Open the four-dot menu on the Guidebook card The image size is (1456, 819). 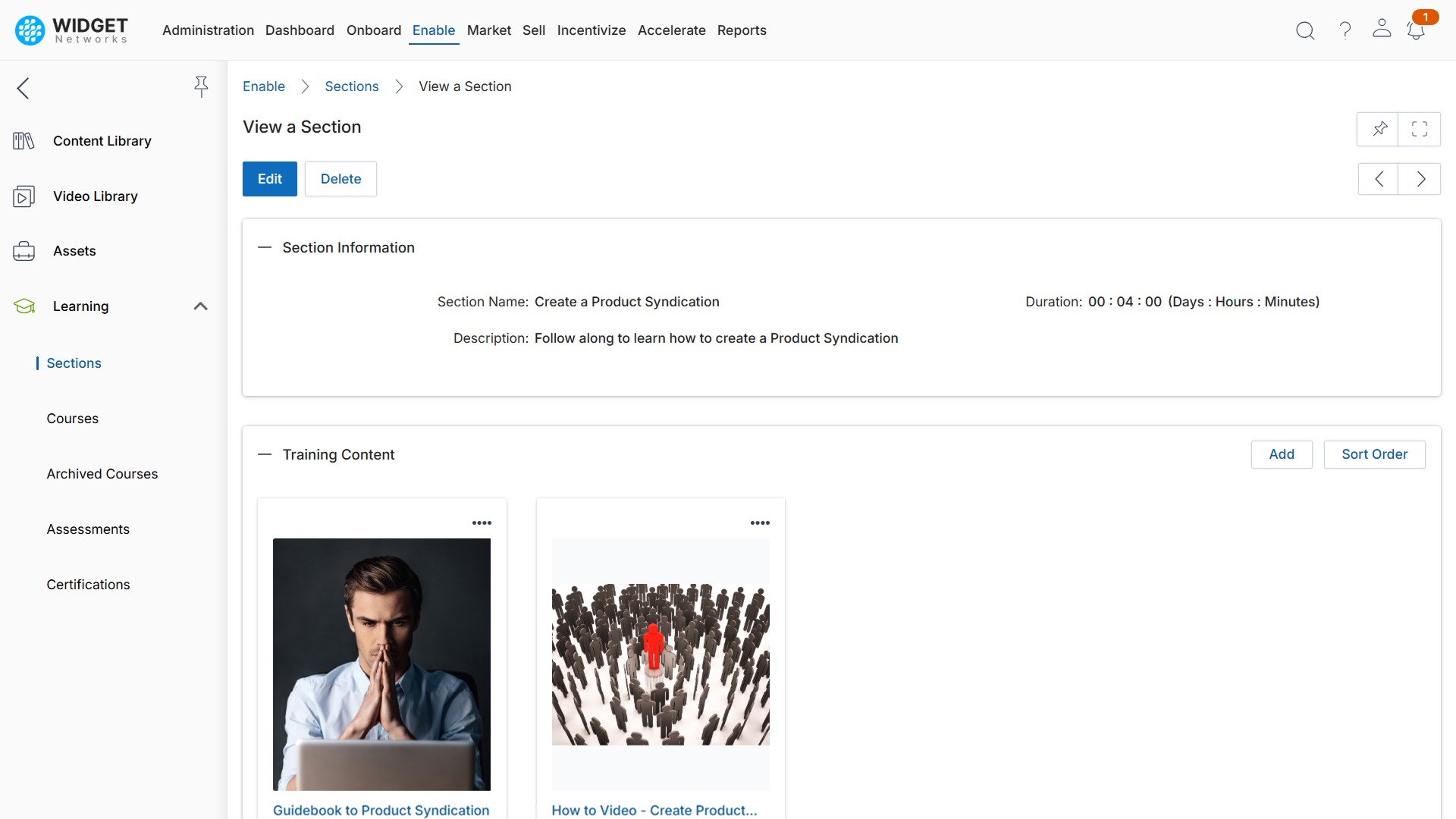(482, 522)
